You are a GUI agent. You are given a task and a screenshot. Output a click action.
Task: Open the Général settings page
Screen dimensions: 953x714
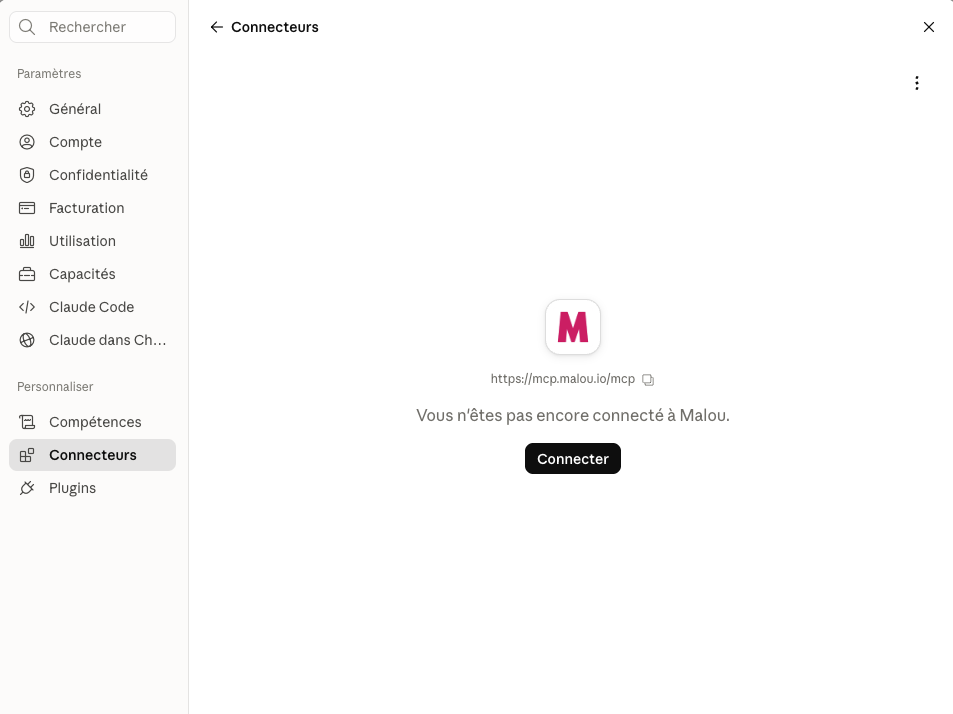pos(92,109)
